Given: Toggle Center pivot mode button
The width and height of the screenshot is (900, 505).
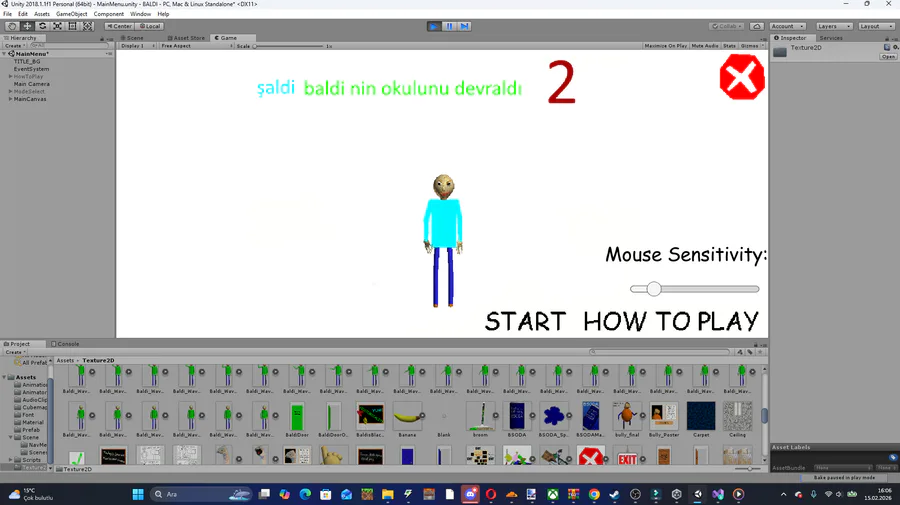Looking at the screenshot, I should pyautogui.click(x=119, y=26).
